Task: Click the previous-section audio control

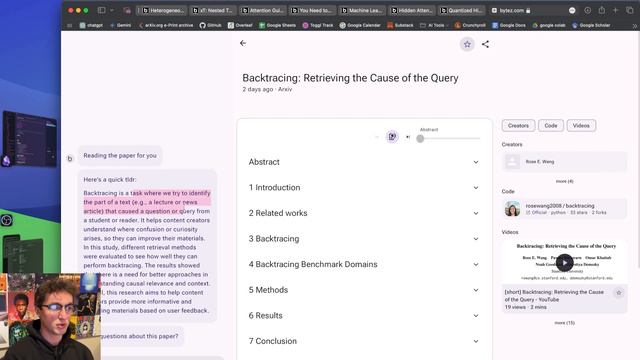Action: point(376,137)
